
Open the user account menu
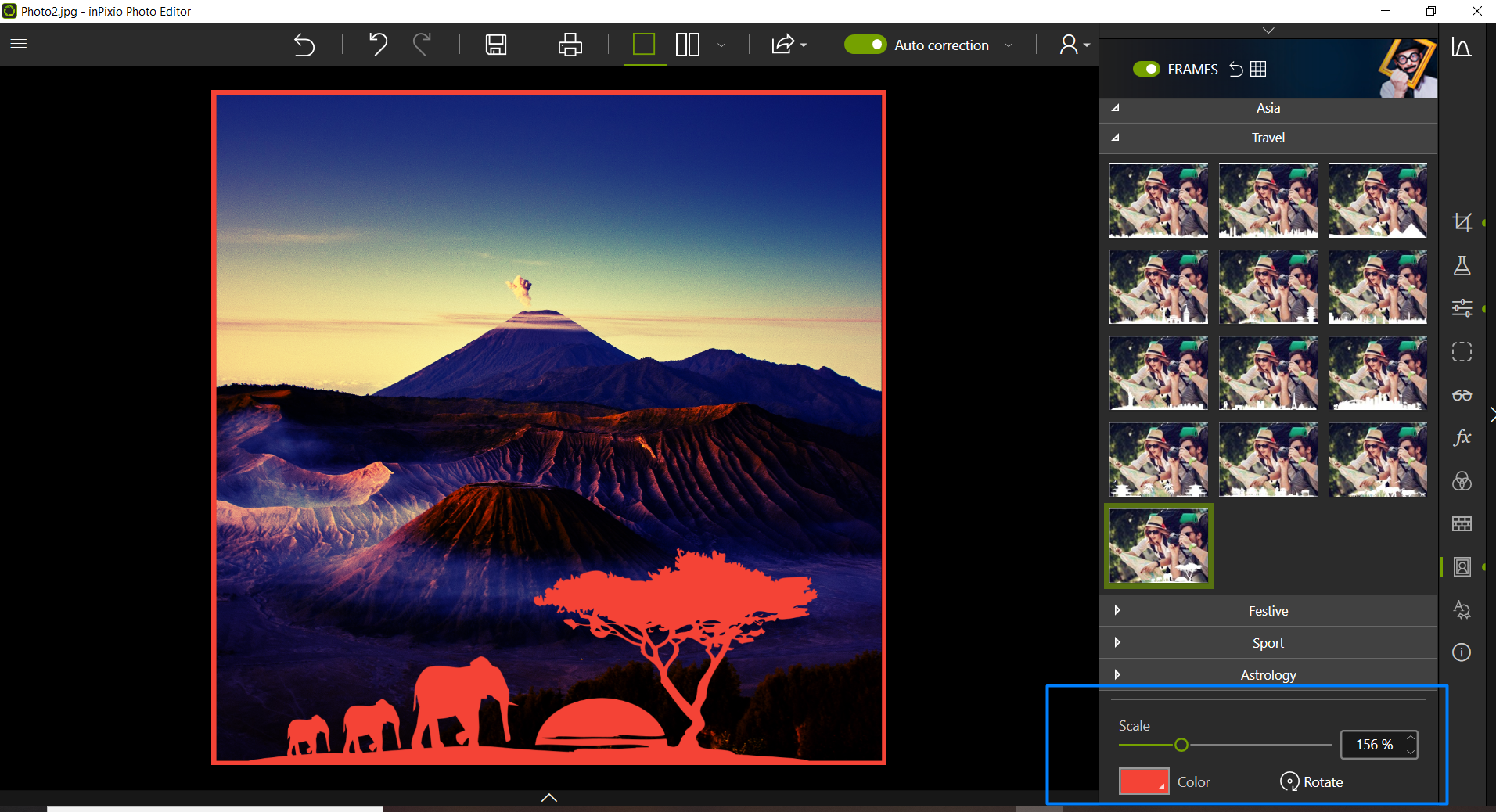(x=1074, y=45)
